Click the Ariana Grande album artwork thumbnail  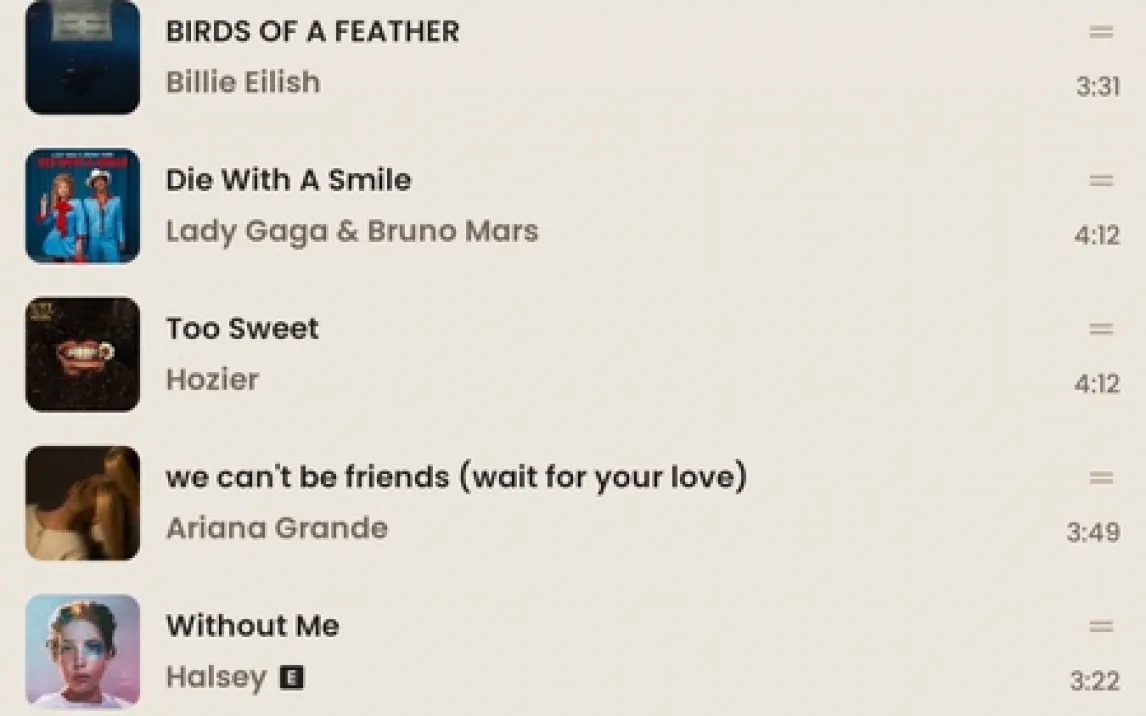click(x=83, y=503)
